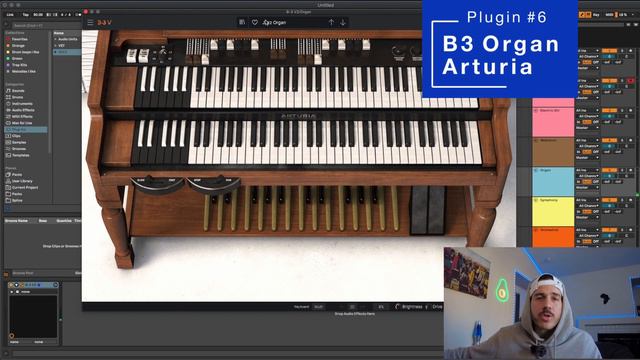Arm the Organ track for recording

tap(631, 170)
